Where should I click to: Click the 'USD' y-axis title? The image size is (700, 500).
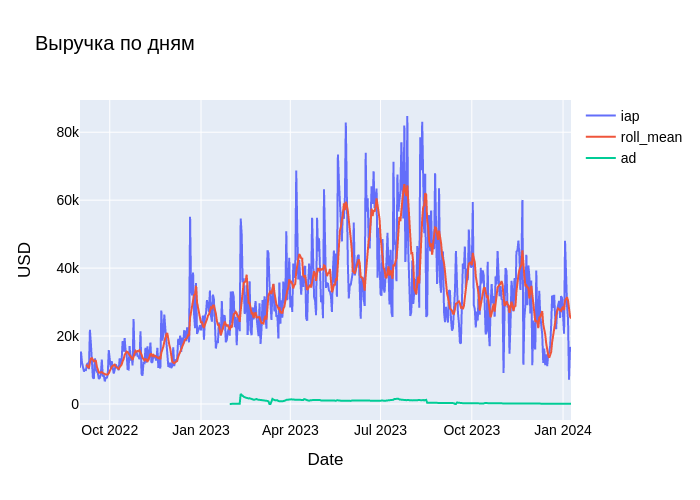point(25,260)
